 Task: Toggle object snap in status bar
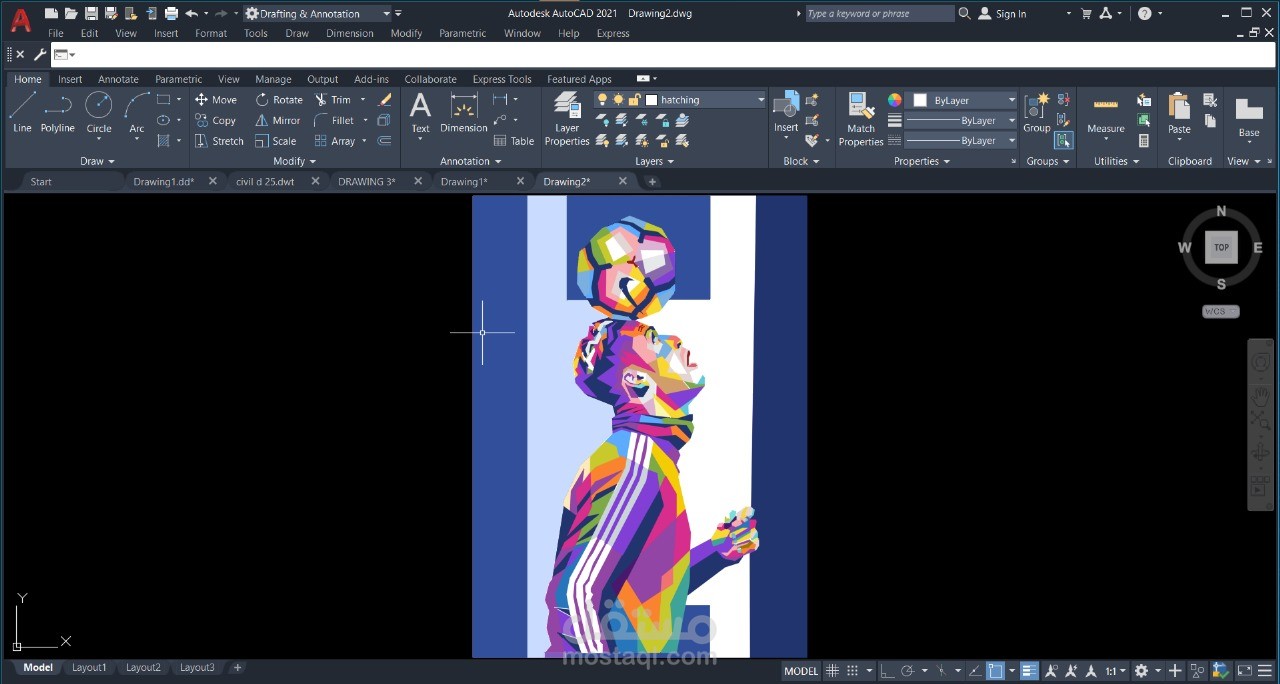click(995, 671)
